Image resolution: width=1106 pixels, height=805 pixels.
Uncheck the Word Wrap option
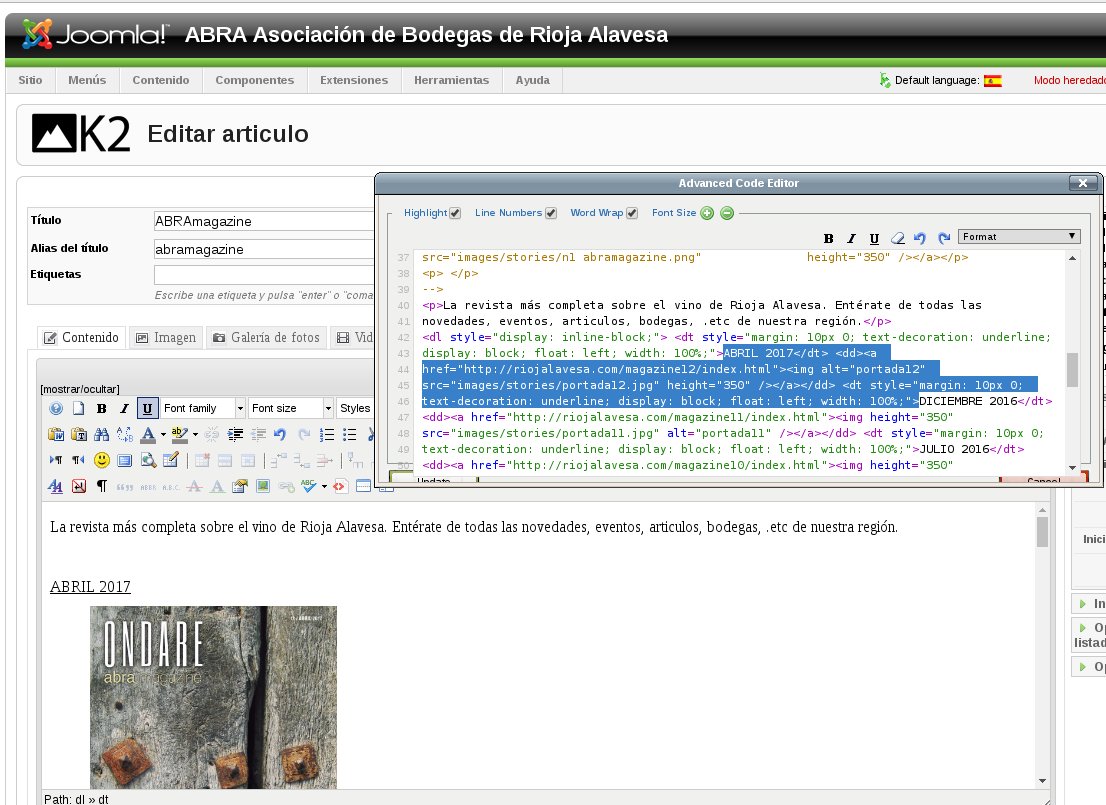click(632, 213)
